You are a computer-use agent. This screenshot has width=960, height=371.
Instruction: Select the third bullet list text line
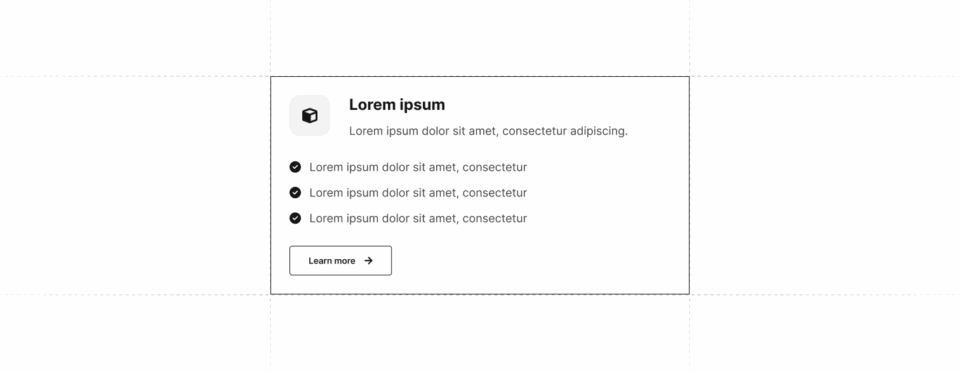(x=418, y=219)
